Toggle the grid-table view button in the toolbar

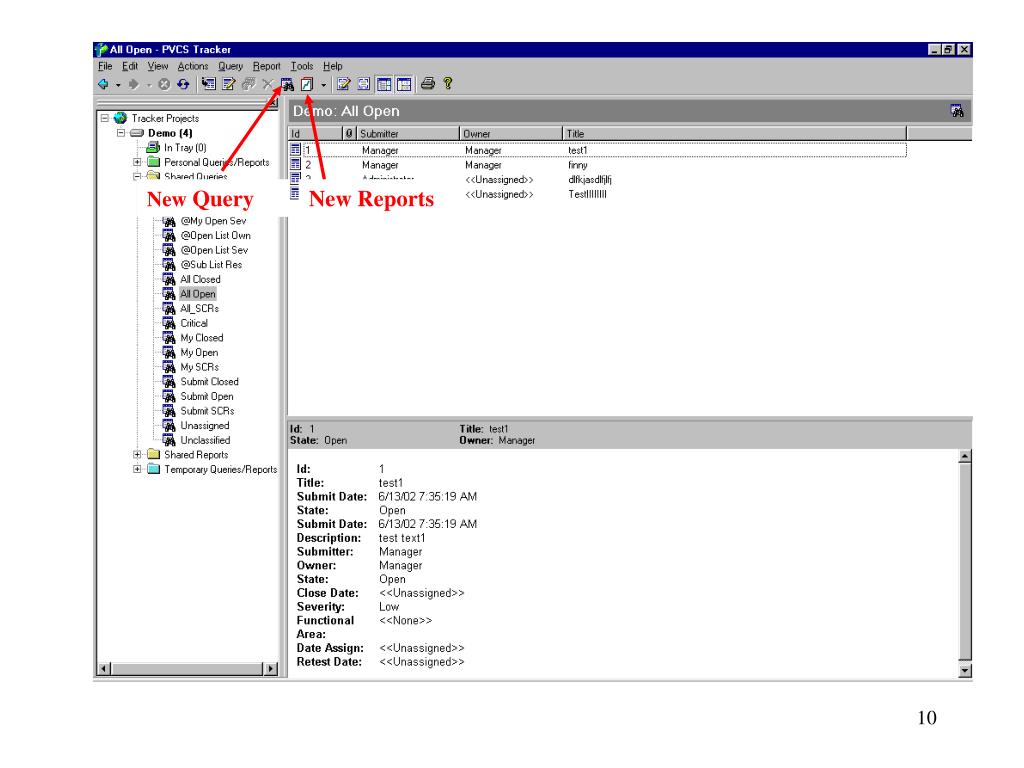click(x=384, y=84)
